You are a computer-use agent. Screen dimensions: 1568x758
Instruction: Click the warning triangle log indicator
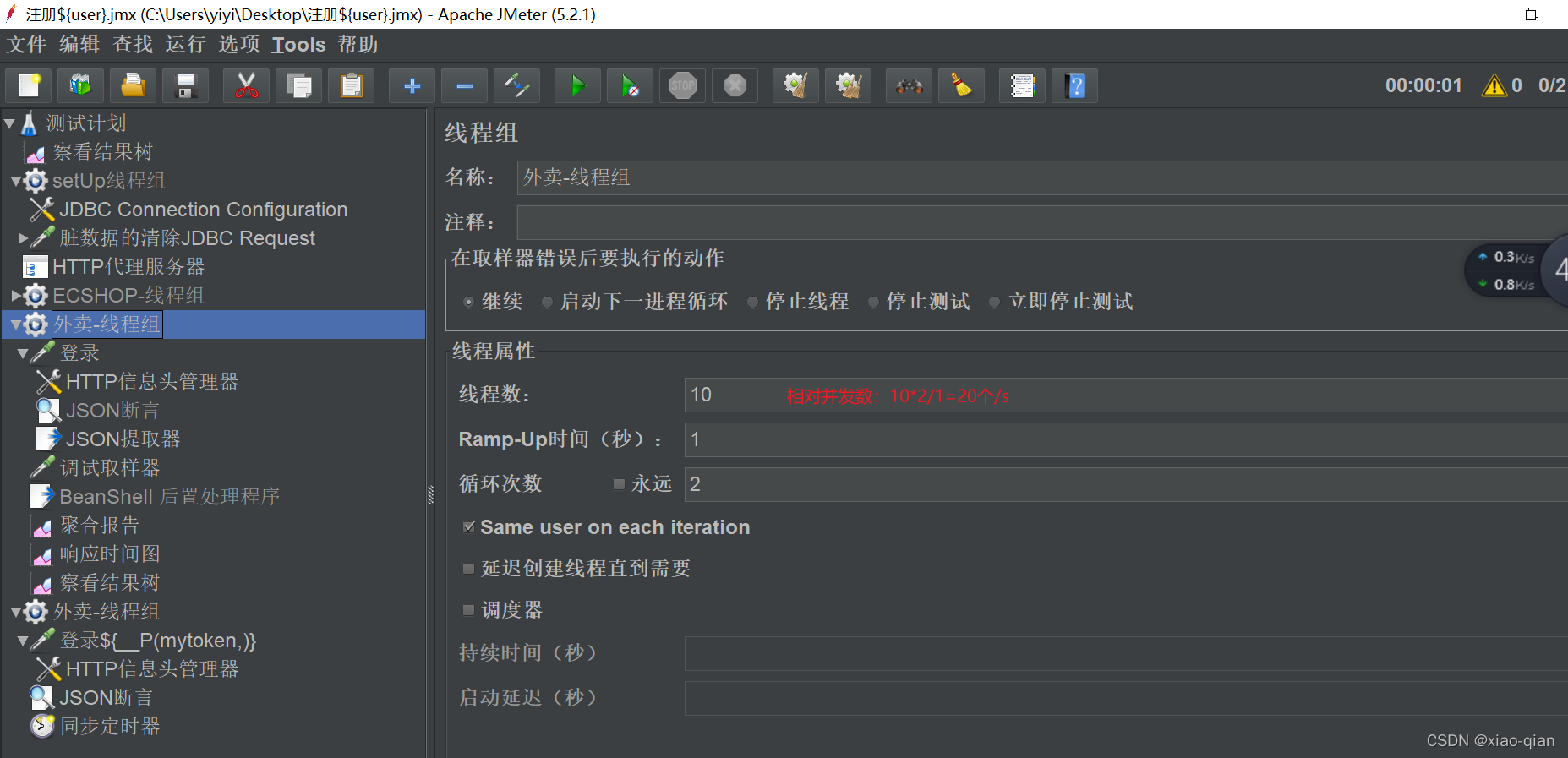(x=1494, y=85)
